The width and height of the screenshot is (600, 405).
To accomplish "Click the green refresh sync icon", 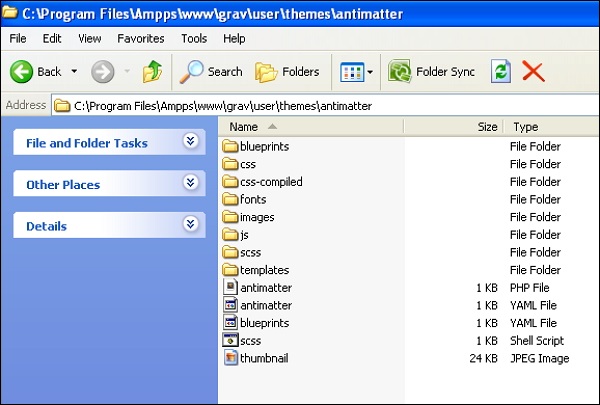I will (x=500, y=71).
